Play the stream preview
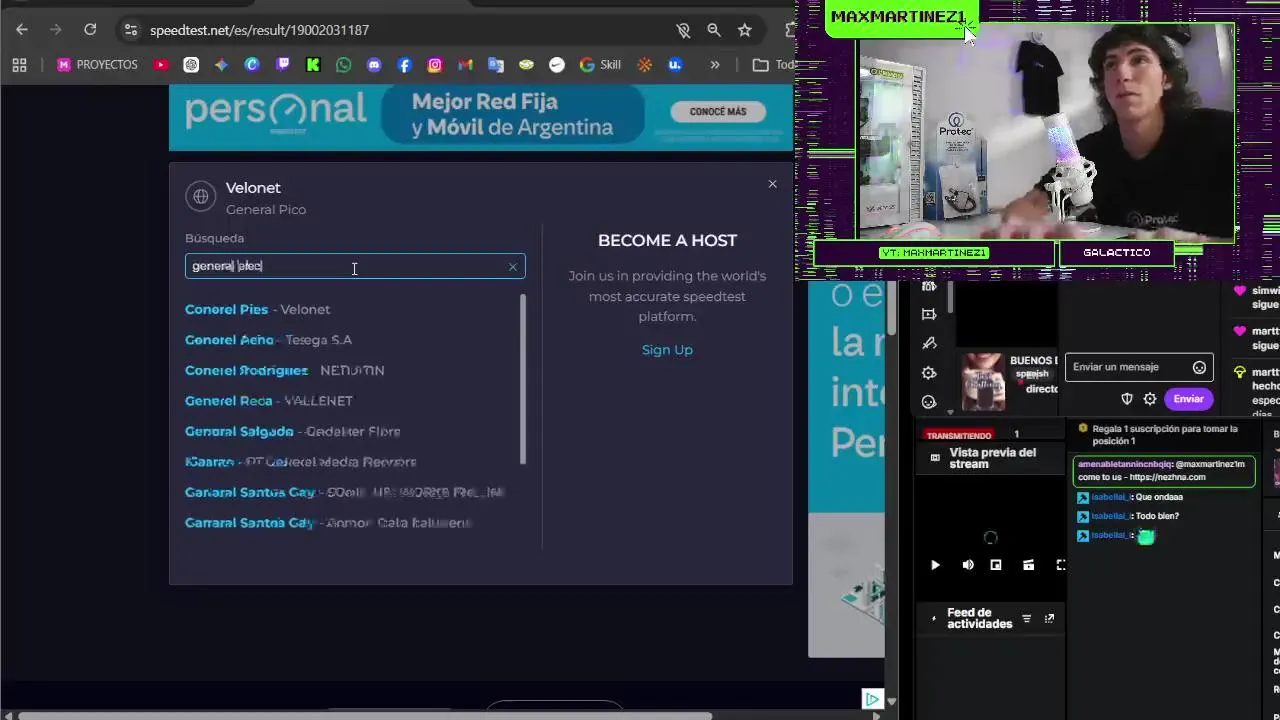 click(935, 565)
